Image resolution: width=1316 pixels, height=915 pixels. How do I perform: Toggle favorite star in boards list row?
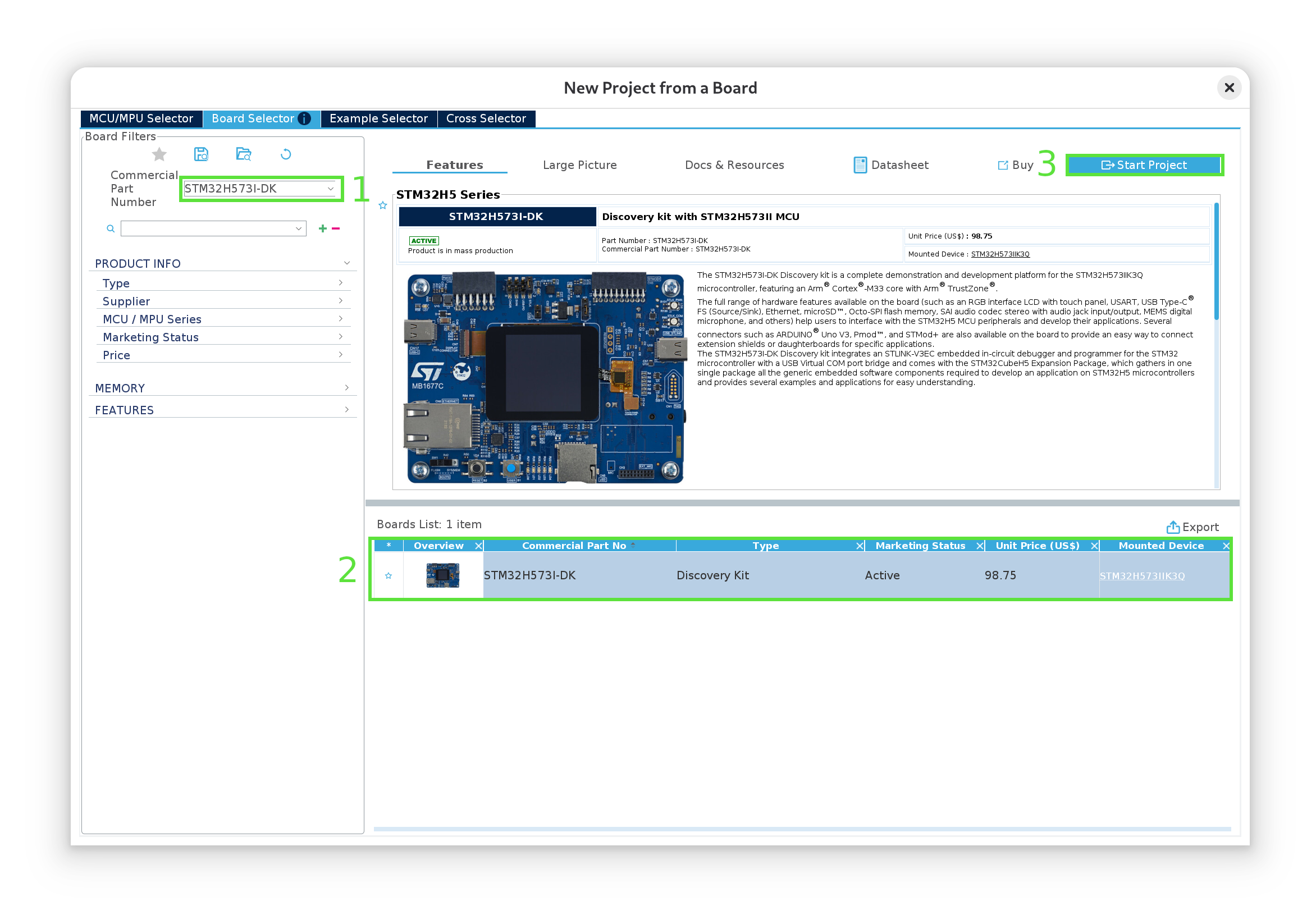[389, 576]
